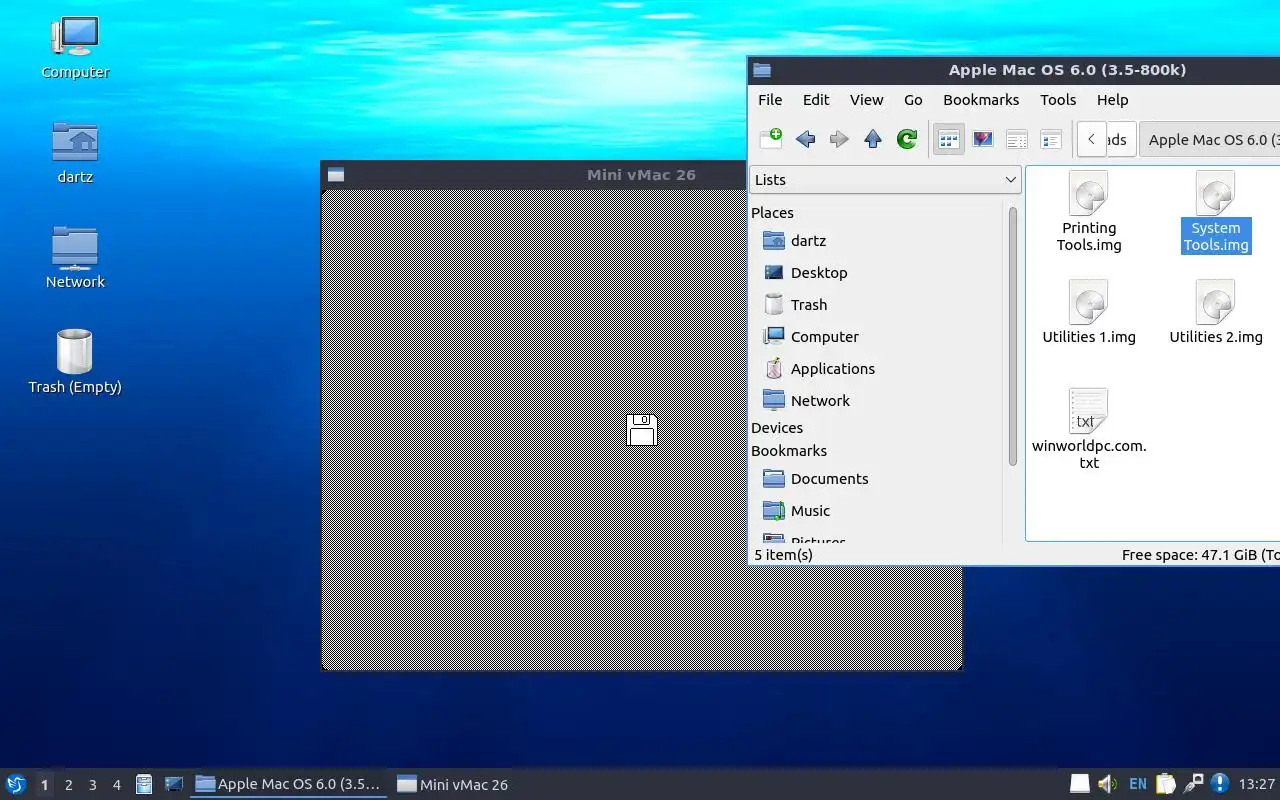Select the Computer desktop icon
Viewport: 1280px width, 800px height.
click(x=75, y=47)
